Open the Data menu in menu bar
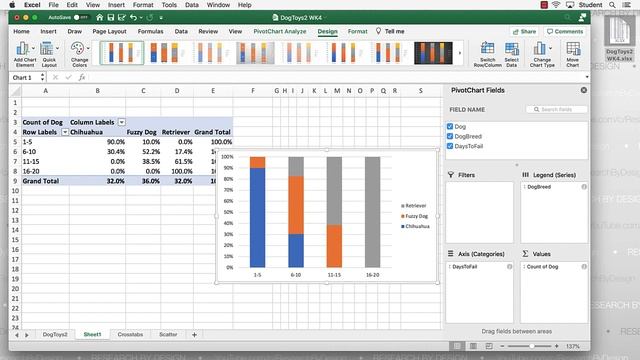The height and width of the screenshot is (360, 640). (x=191, y=5)
